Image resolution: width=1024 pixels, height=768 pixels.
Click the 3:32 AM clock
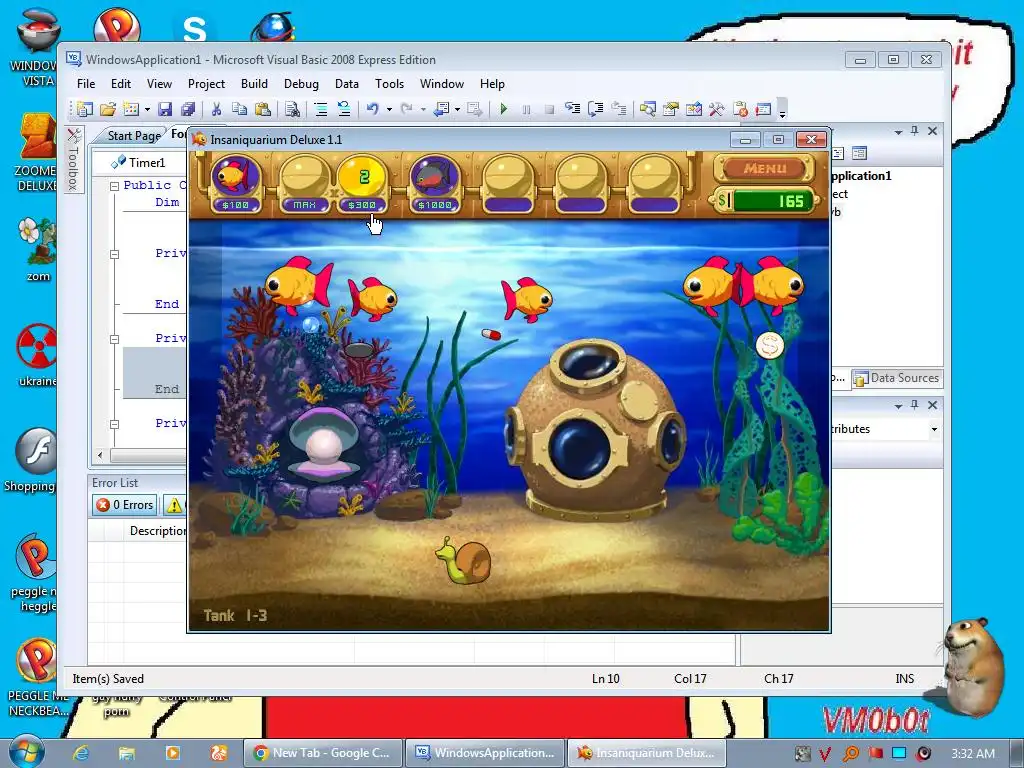pos(973,754)
